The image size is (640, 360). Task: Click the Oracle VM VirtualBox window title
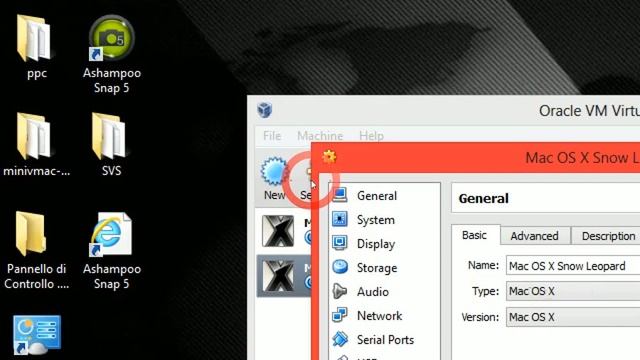click(x=589, y=111)
